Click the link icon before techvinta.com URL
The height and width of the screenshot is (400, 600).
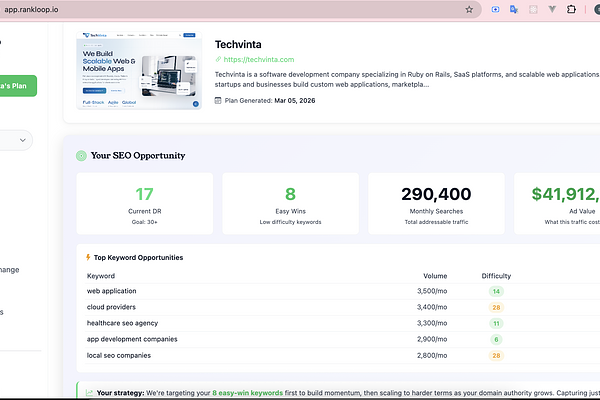point(219,60)
